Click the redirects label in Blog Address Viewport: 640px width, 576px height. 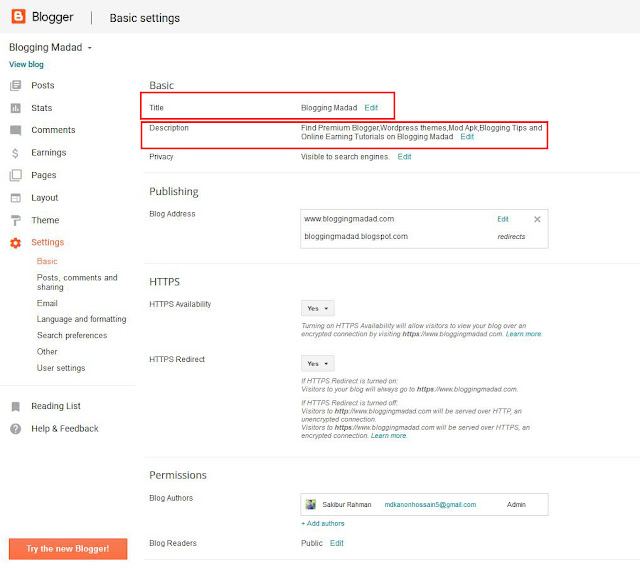point(511,236)
